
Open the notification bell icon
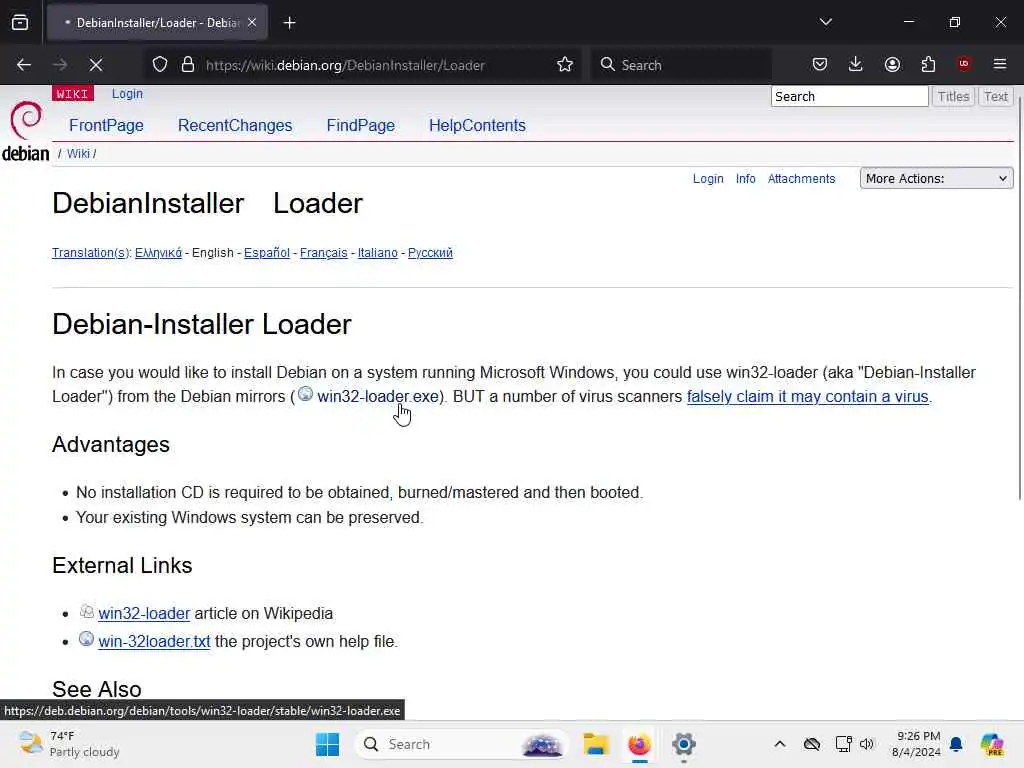pos(956,744)
